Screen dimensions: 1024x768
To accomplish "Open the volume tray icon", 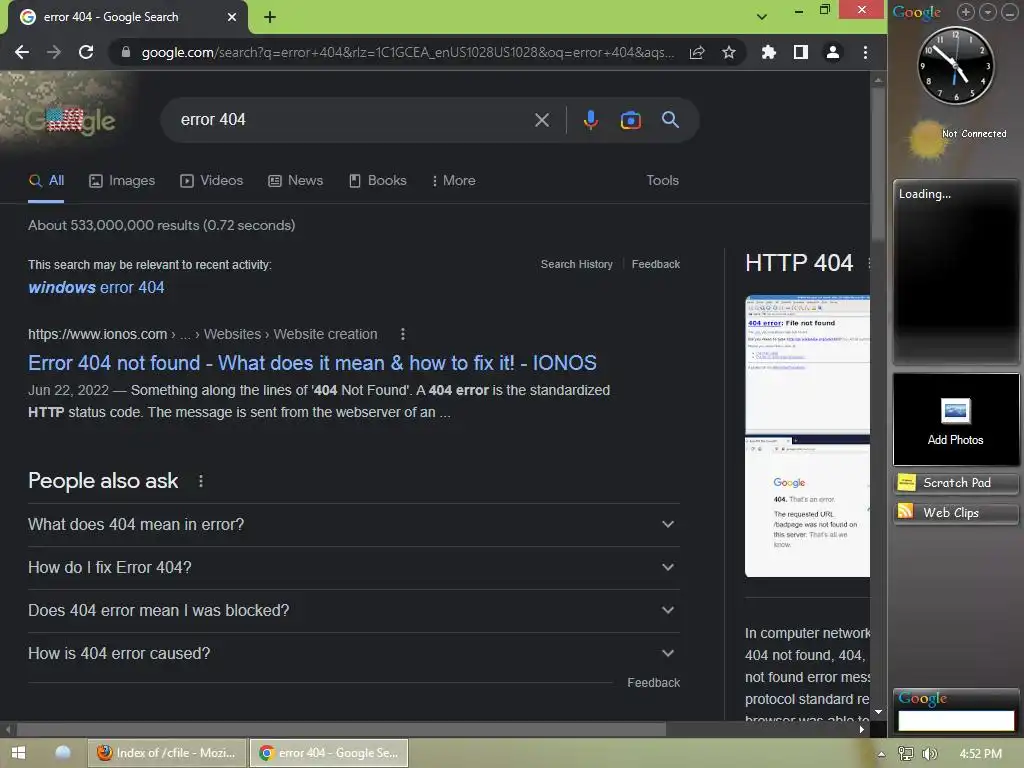I will (x=929, y=754).
